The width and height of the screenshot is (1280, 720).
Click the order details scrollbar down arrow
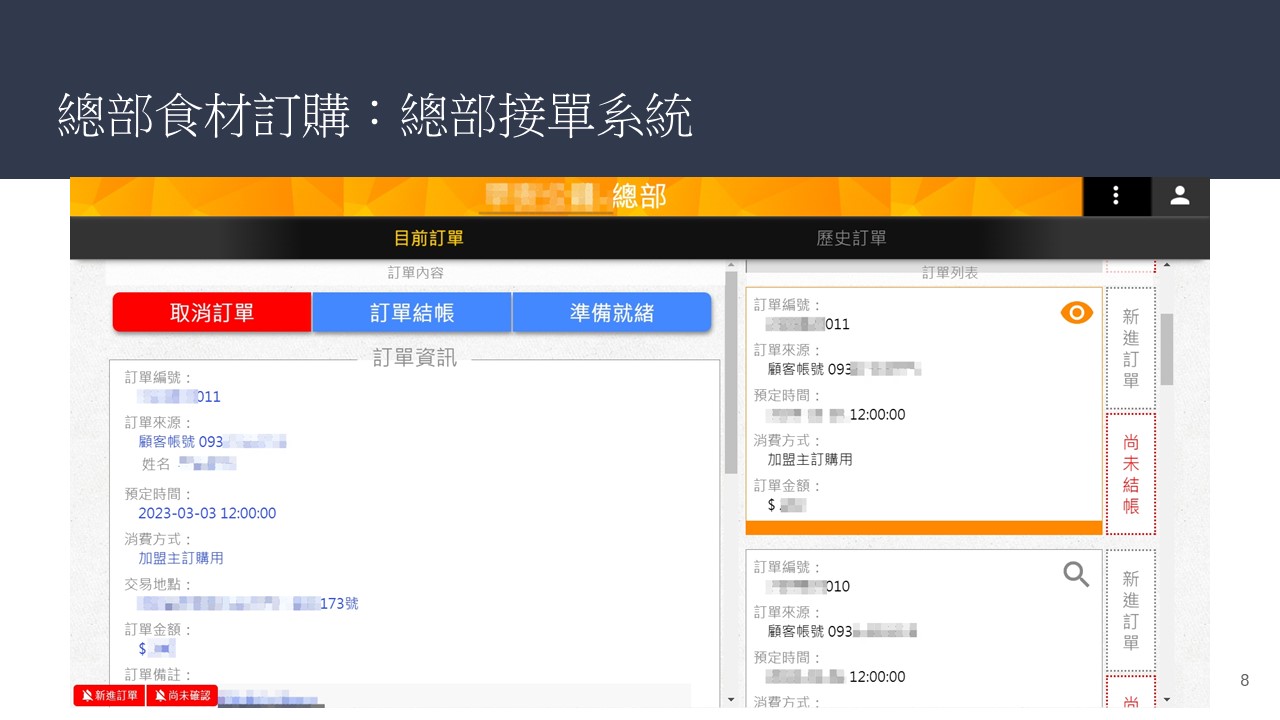[x=731, y=699]
